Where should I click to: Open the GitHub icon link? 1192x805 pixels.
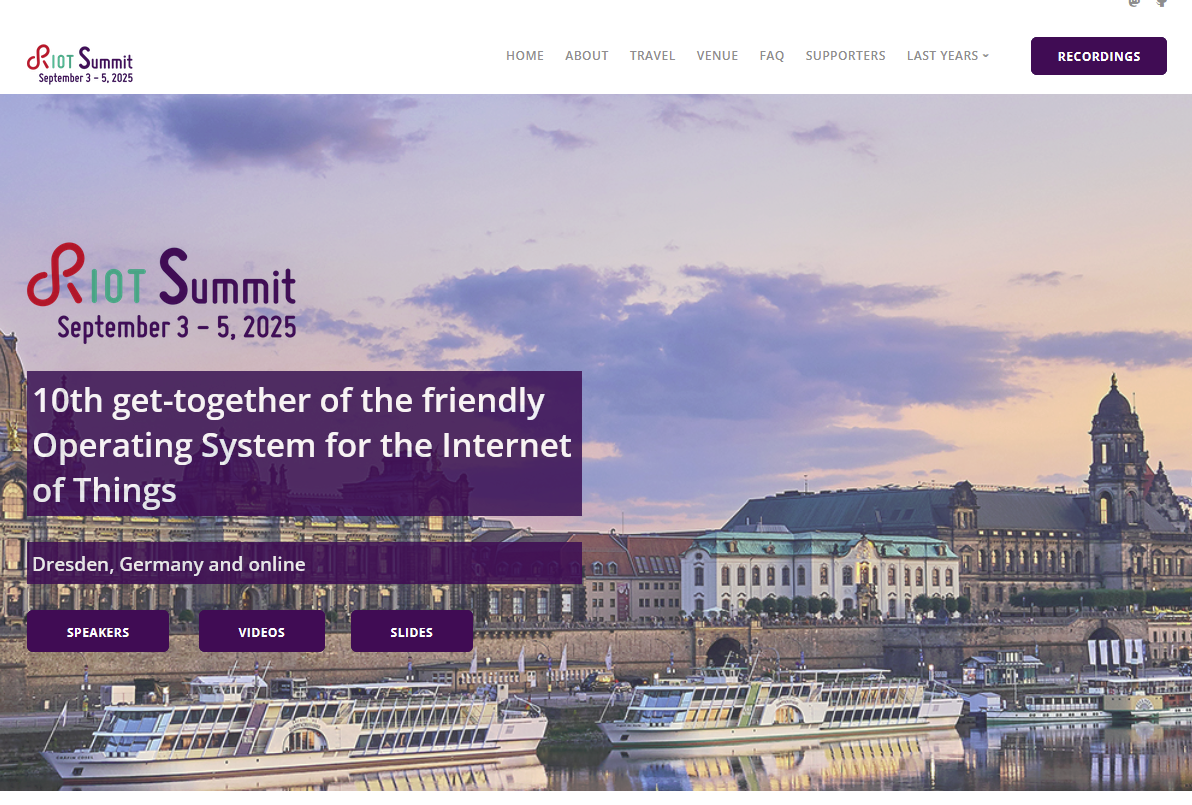(x=1162, y=2)
